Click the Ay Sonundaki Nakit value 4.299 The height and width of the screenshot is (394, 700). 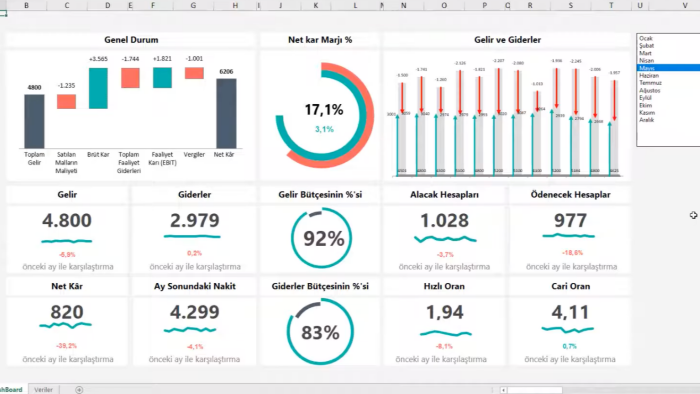click(x=195, y=312)
